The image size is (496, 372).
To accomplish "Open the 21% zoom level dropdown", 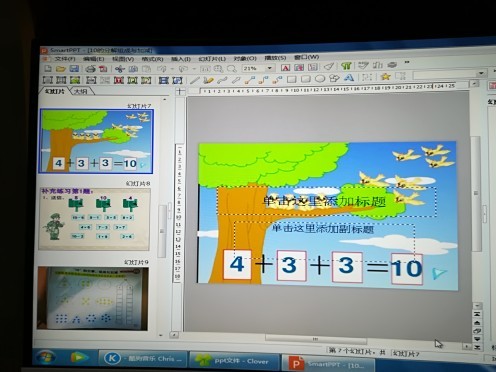I will [270, 68].
